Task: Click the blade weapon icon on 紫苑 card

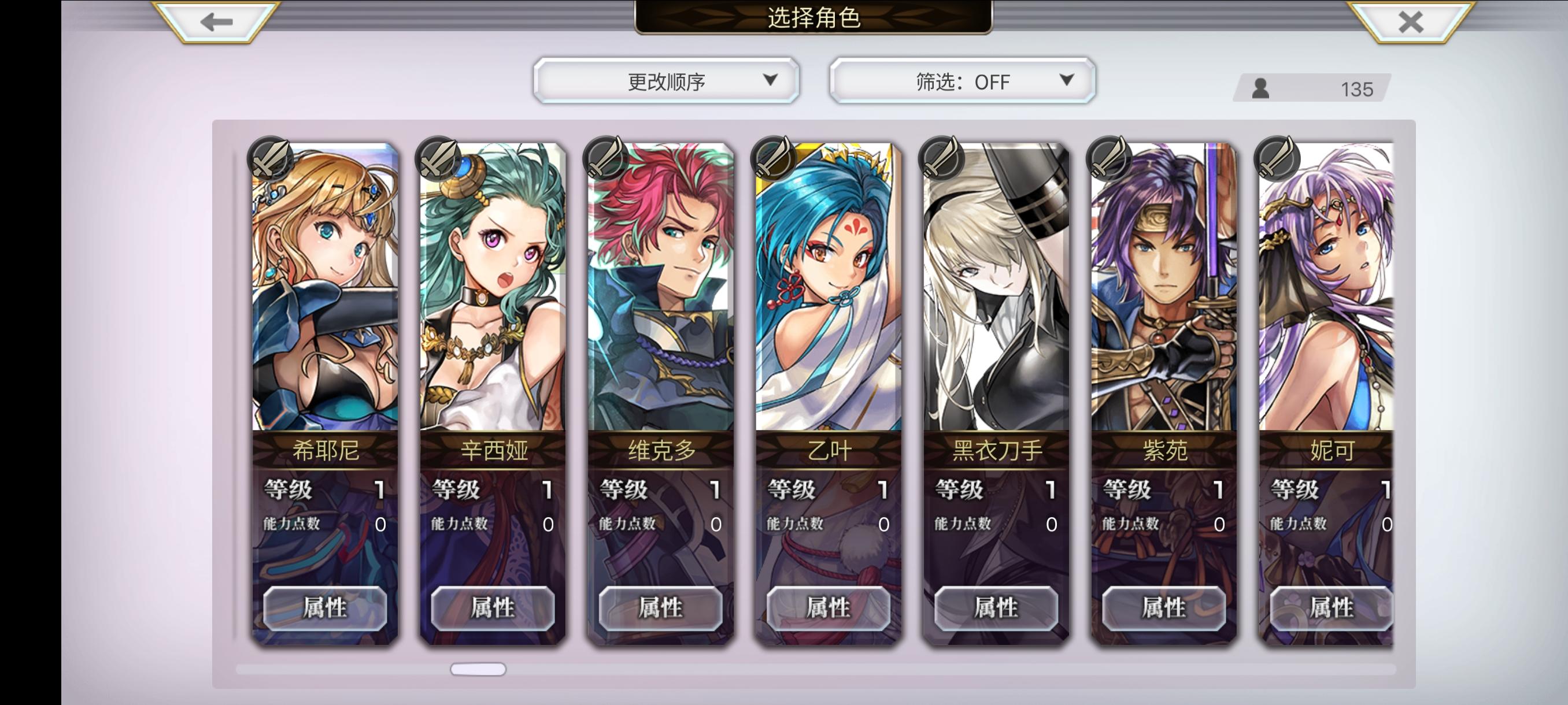Action: coord(1110,159)
